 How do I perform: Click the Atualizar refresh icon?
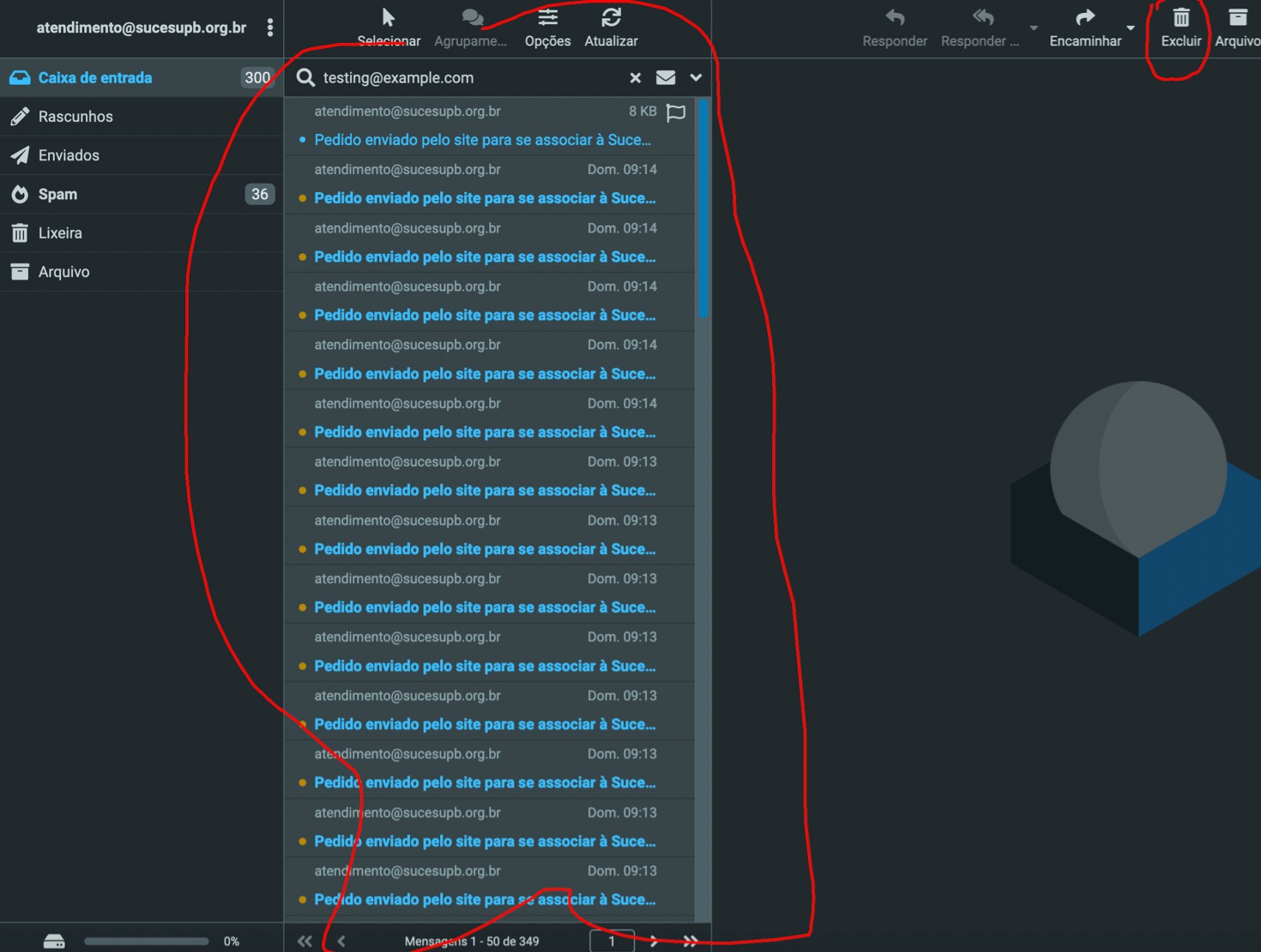[x=611, y=17]
